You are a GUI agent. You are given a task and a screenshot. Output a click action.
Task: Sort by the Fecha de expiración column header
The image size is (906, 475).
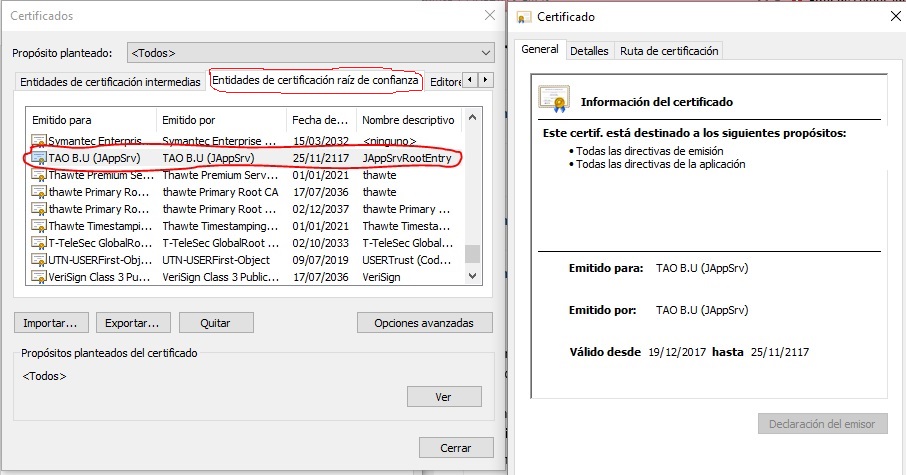tap(320, 120)
